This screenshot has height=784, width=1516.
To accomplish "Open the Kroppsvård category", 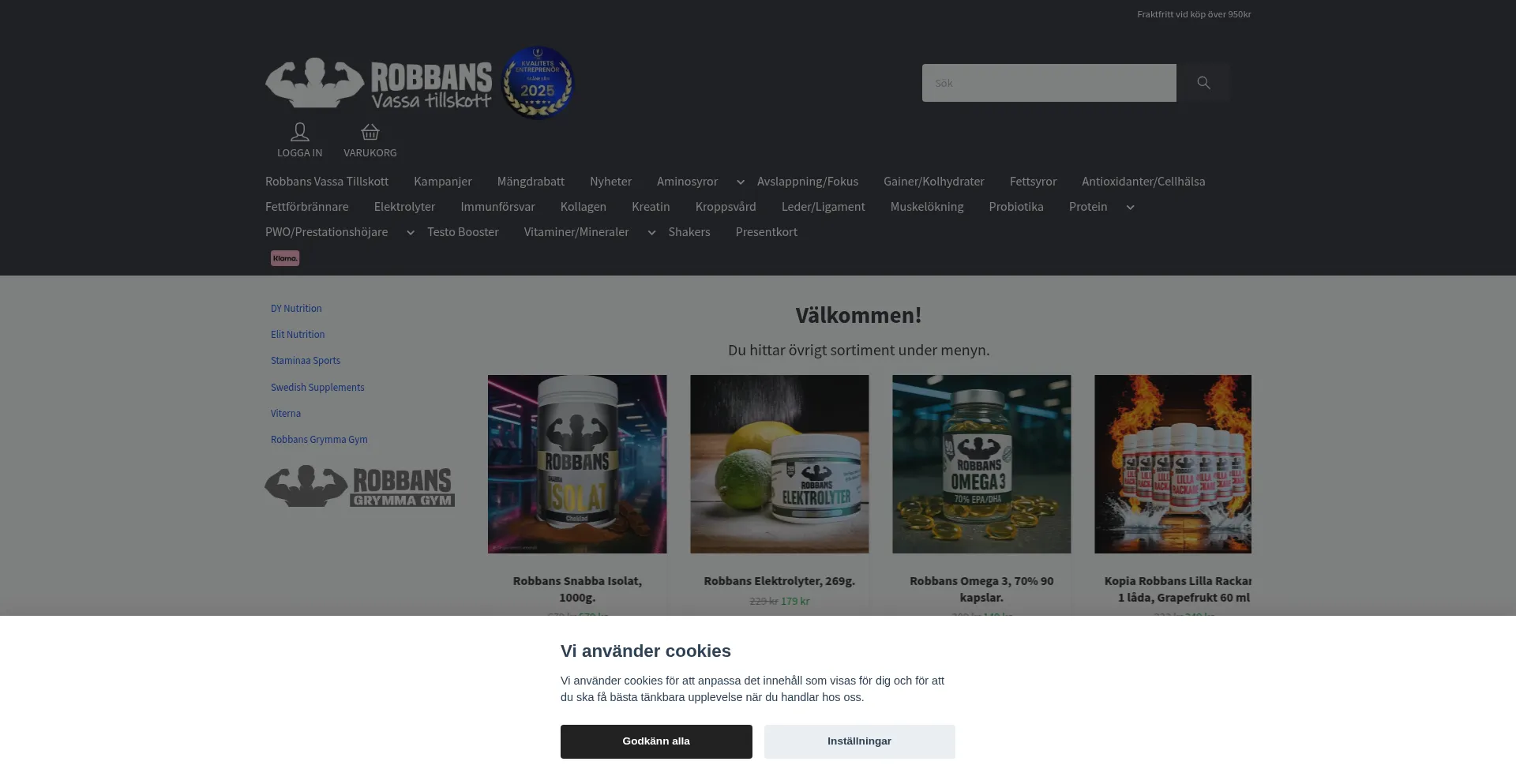I will [x=726, y=207].
